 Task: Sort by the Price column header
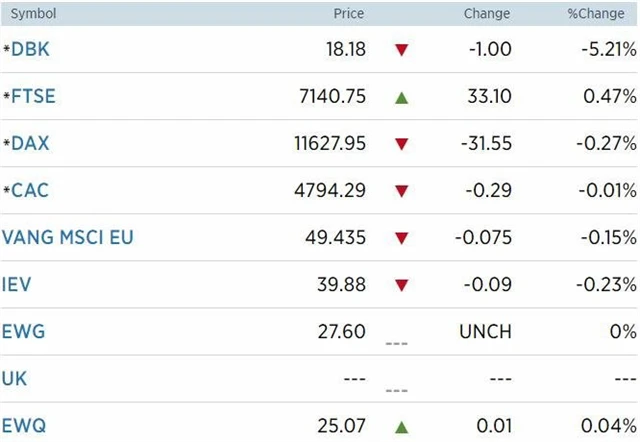(x=349, y=14)
